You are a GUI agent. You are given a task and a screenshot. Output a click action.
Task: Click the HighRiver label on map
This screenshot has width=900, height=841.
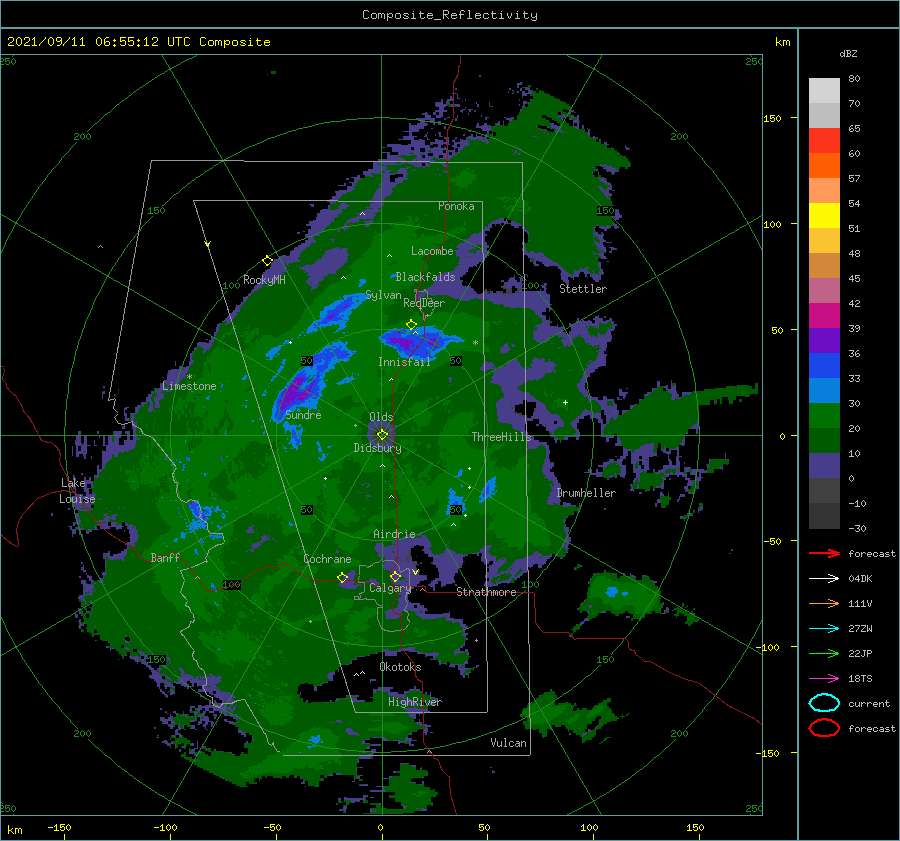point(414,702)
